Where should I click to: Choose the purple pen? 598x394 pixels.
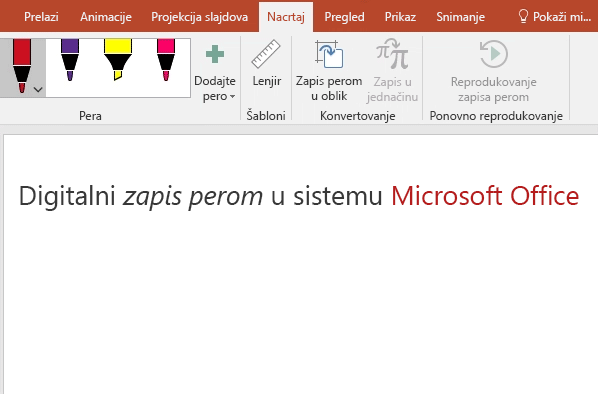(70, 60)
